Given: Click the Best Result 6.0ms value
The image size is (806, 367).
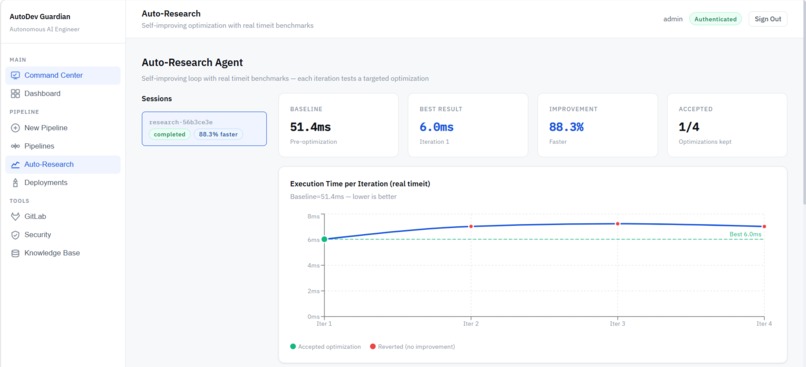Looking at the screenshot, I should pyautogui.click(x=436, y=127).
